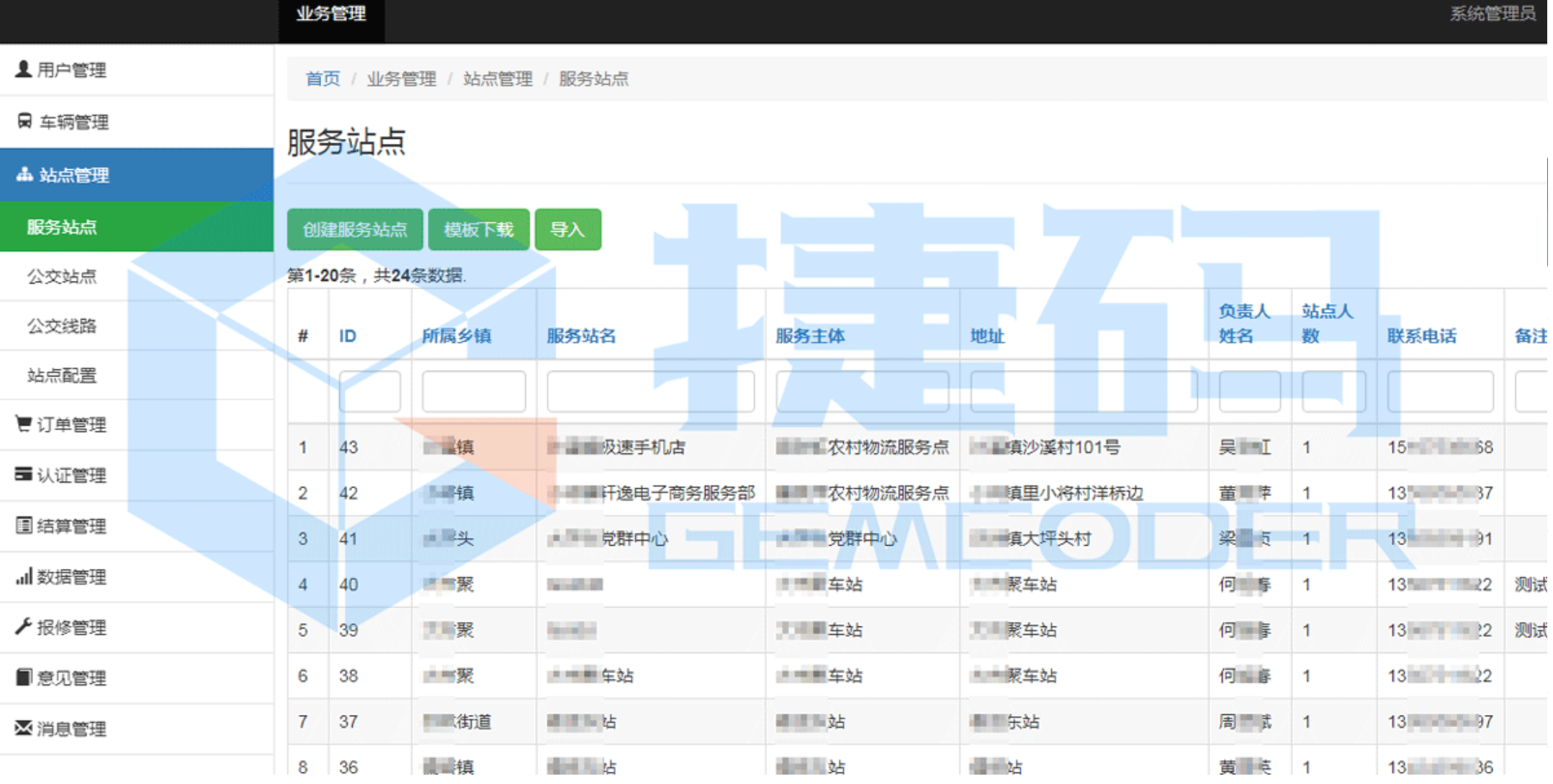Click the sitemap icon beside 站点管理
The width and height of the screenshot is (1553, 784).
pyautogui.click(x=24, y=174)
